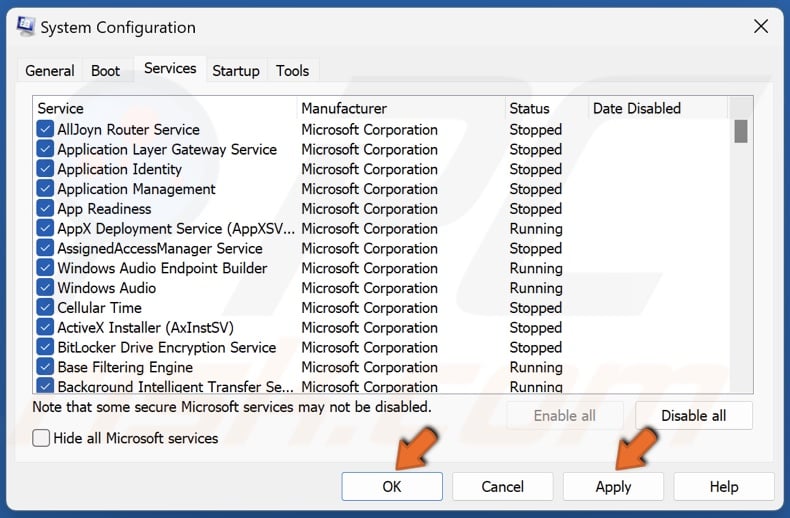Check Hide all Microsoft services

[41, 438]
